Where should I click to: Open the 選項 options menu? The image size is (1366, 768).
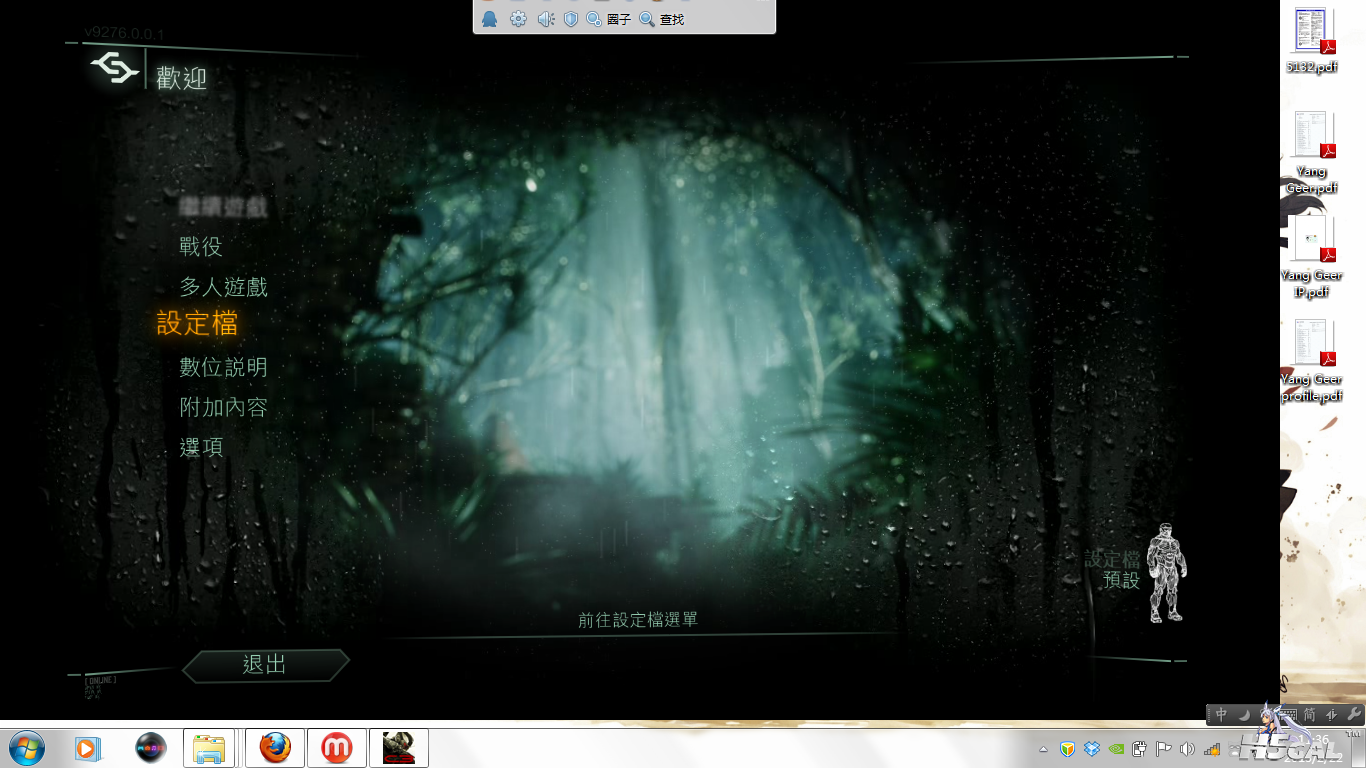click(201, 447)
